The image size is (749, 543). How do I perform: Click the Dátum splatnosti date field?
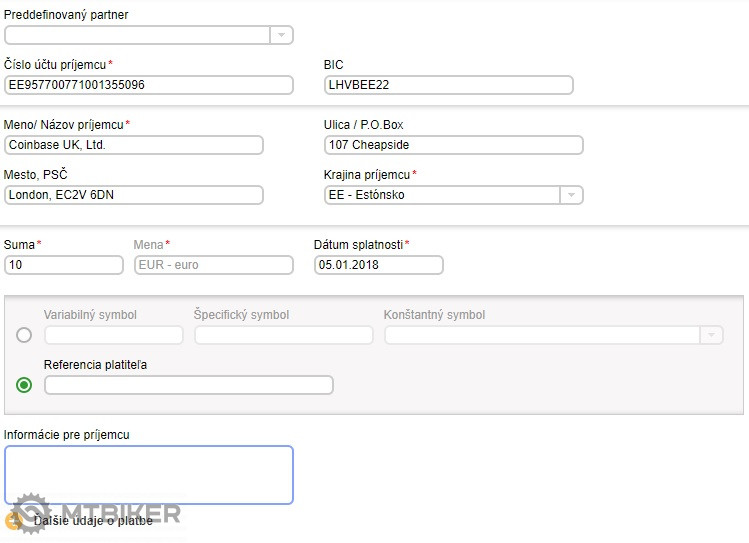pyautogui.click(x=378, y=265)
